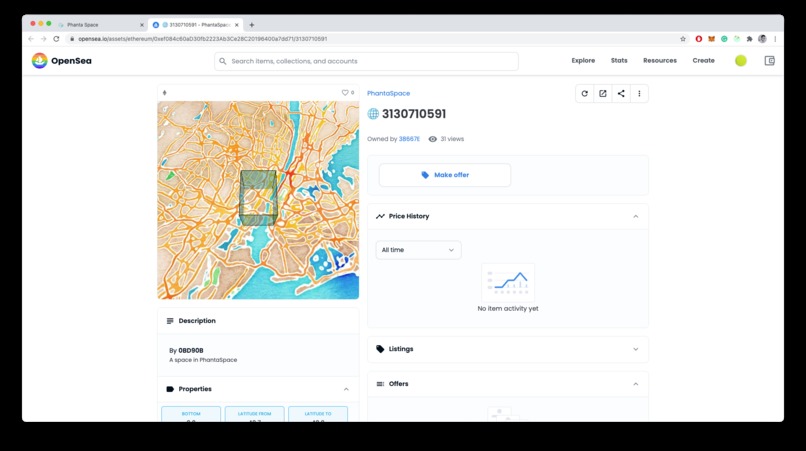The width and height of the screenshot is (806, 451).
Task: Collapse the Price History section
Action: coord(636,217)
